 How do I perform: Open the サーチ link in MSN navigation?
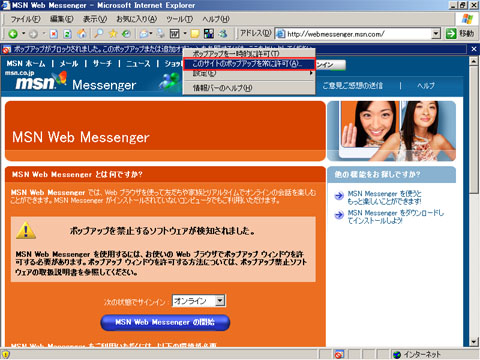102,63
